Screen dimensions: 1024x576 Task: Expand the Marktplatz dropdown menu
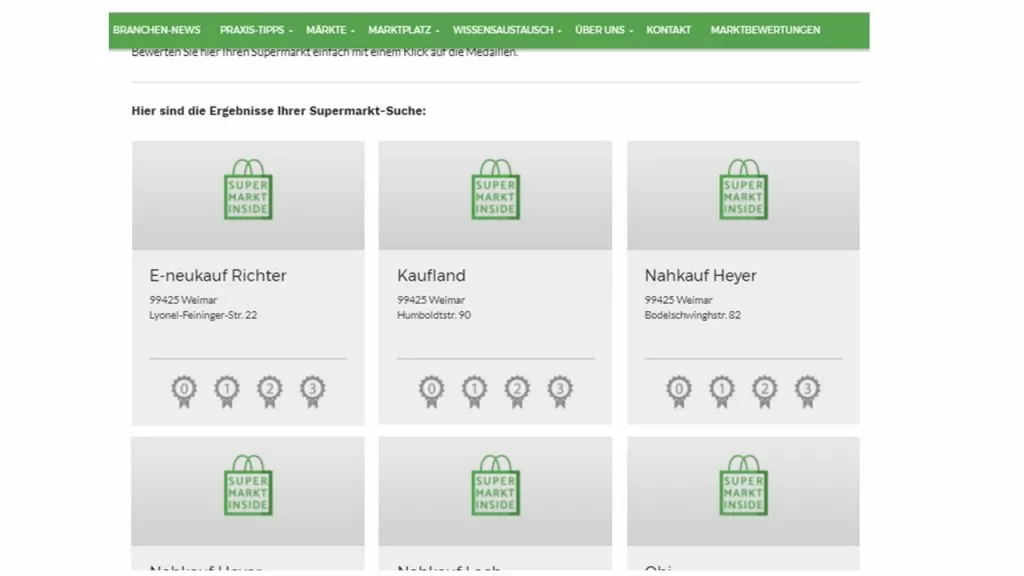[x=404, y=30]
